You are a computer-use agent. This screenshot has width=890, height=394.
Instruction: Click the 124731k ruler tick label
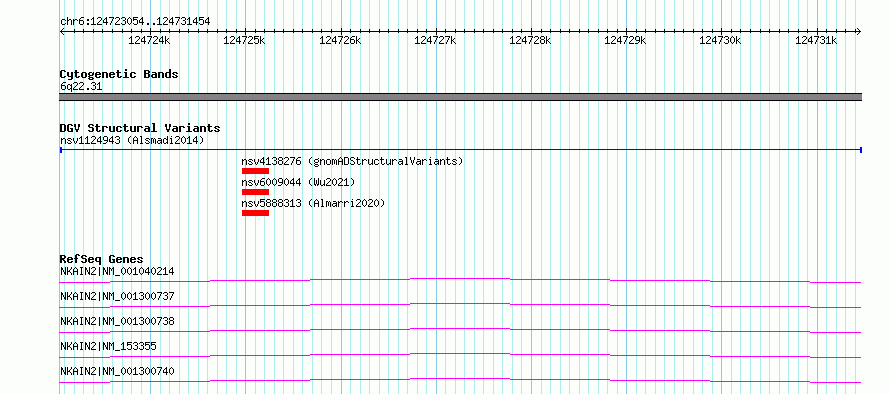tap(816, 40)
